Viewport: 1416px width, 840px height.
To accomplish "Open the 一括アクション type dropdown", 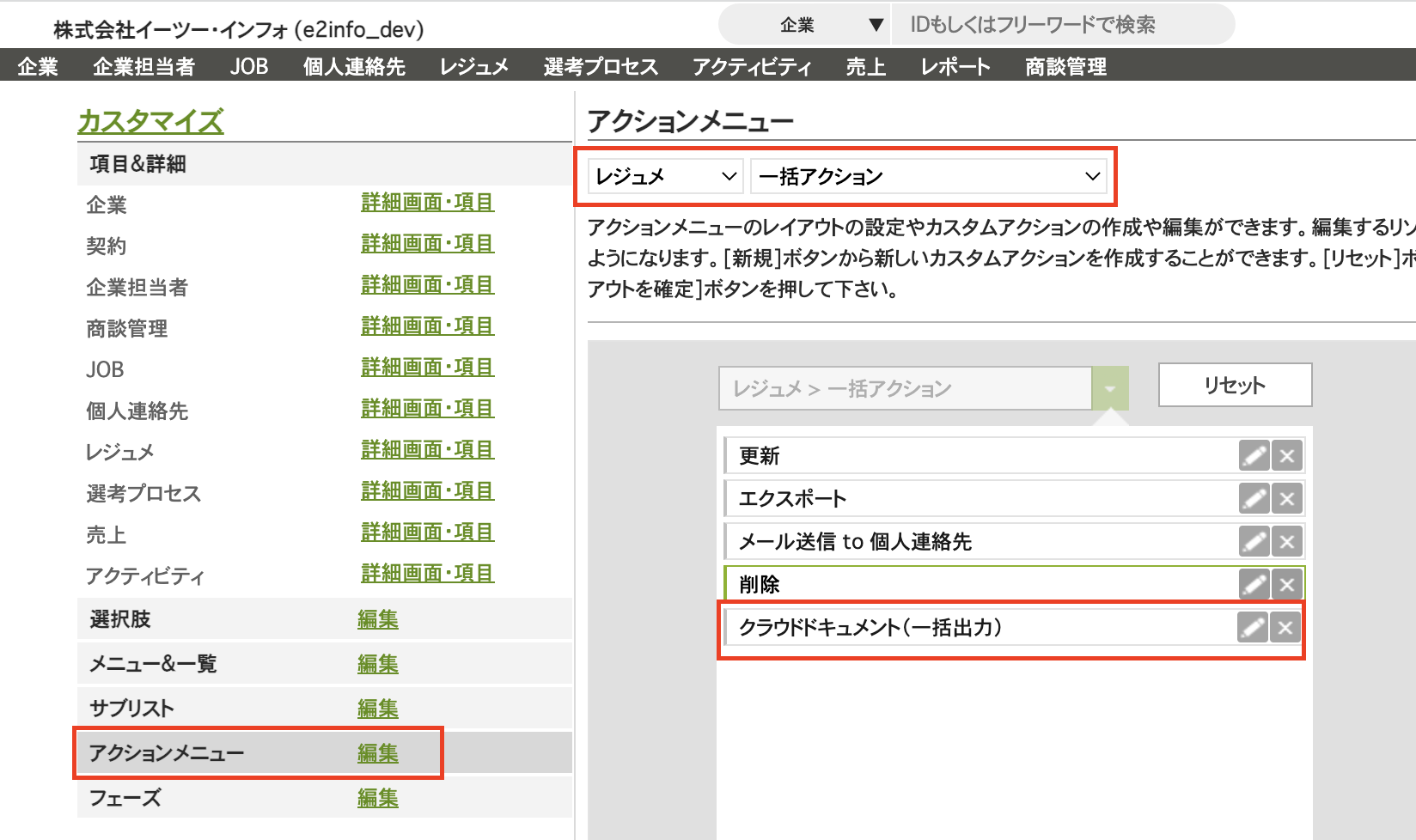I will 928,177.
